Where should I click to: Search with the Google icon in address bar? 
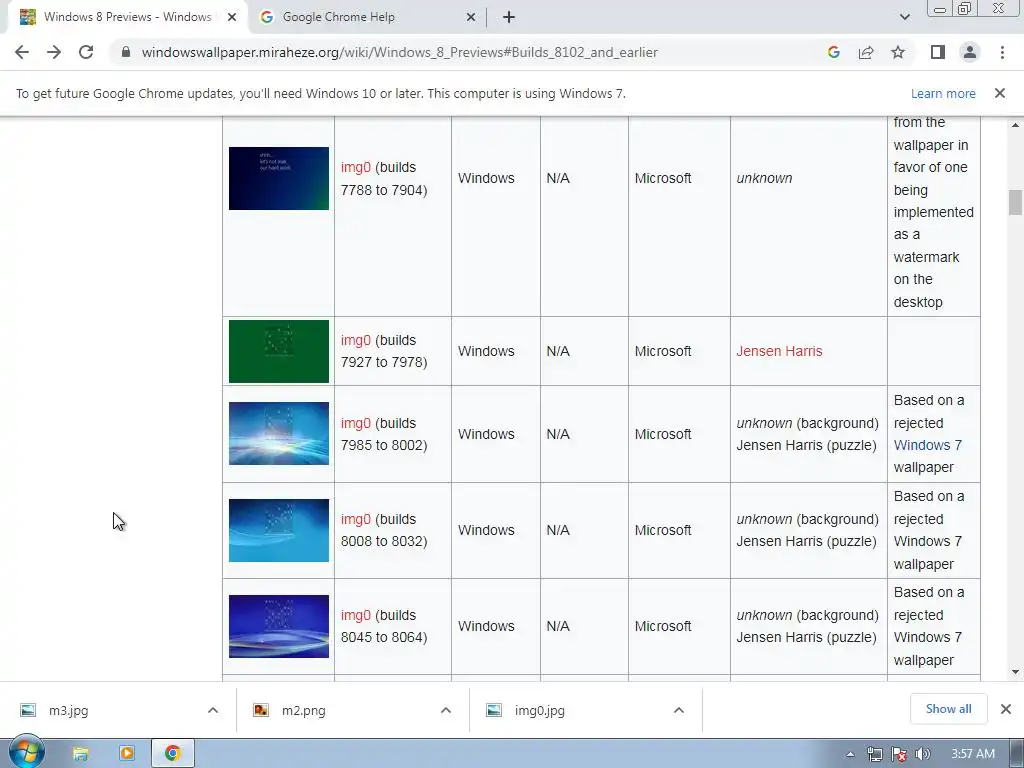833,52
